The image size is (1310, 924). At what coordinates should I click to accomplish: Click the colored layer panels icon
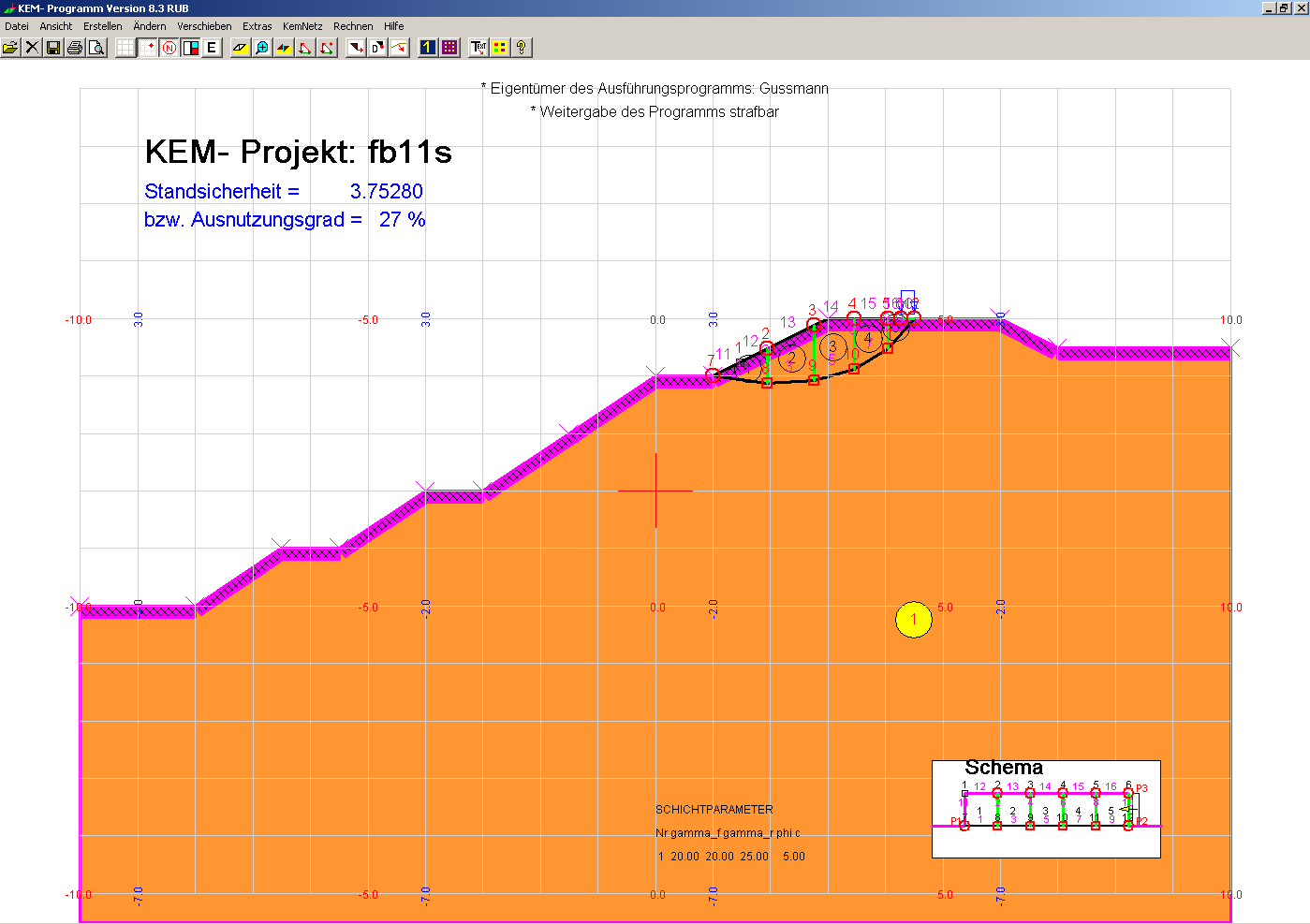[x=190, y=47]
